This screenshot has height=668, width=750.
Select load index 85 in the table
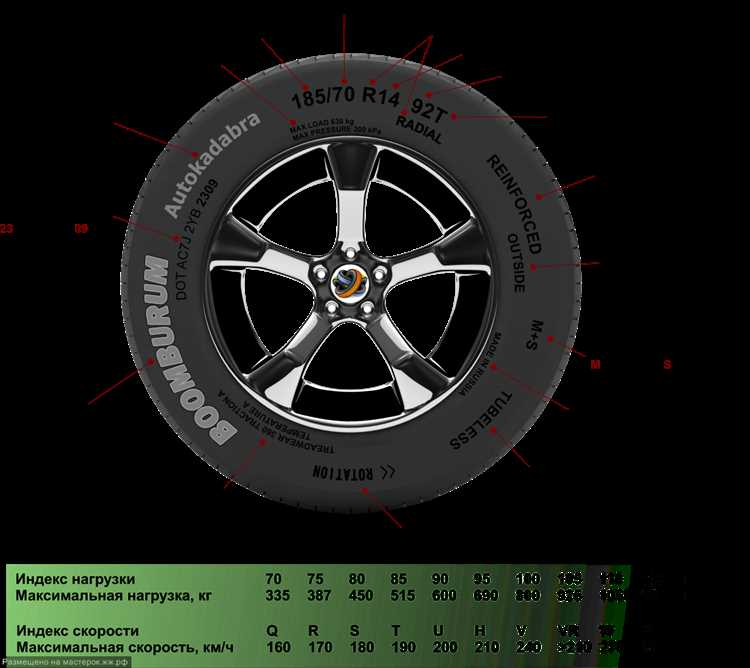[x=398, y=579]
